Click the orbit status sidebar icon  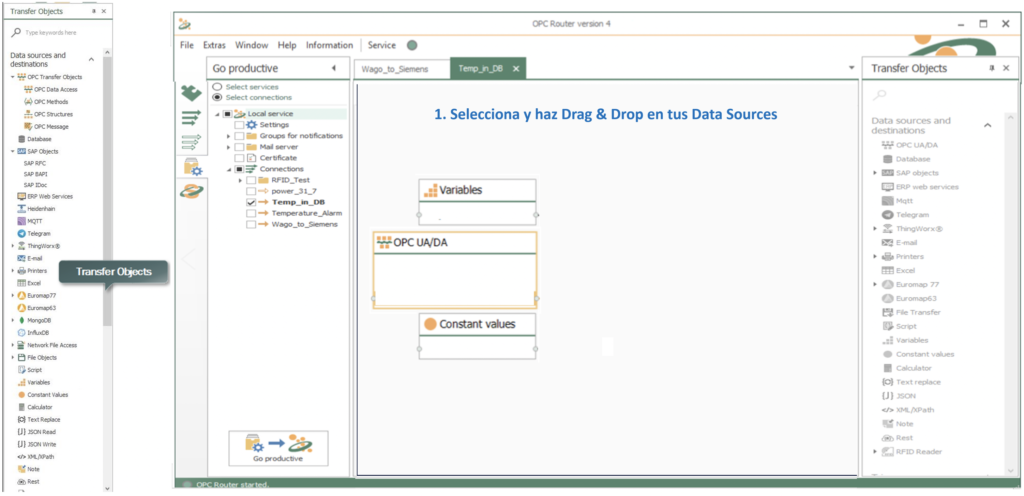[x=192, y=192]
